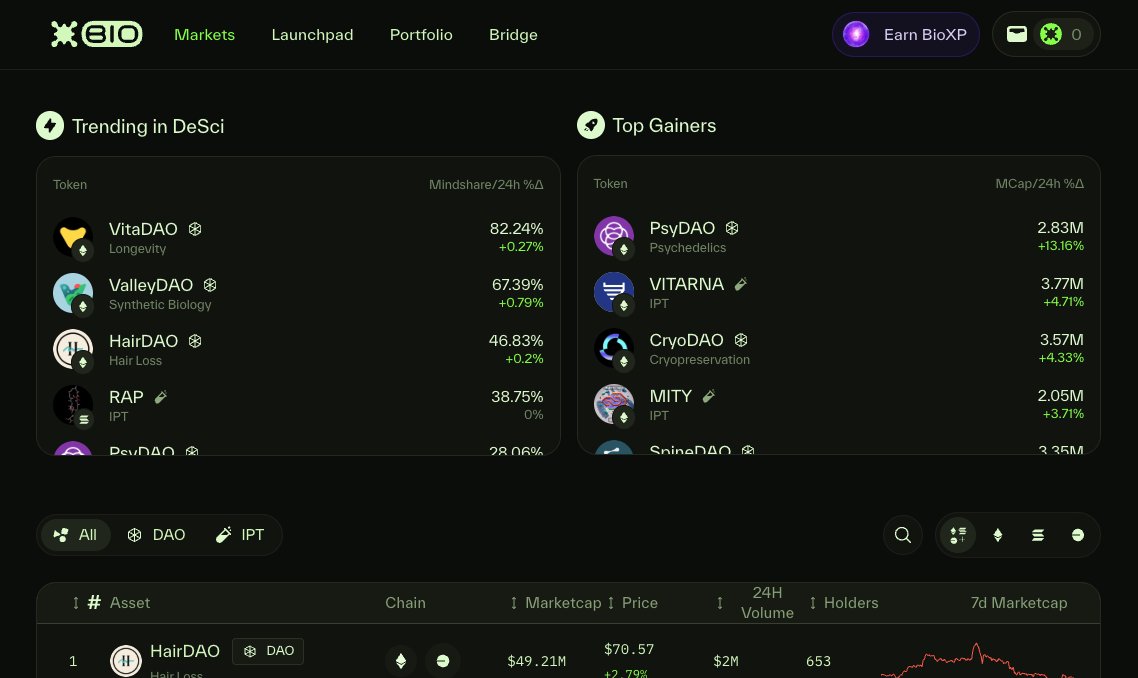
Task: Filter by Solana chain icon
Action: click(x=1038, y=535)
